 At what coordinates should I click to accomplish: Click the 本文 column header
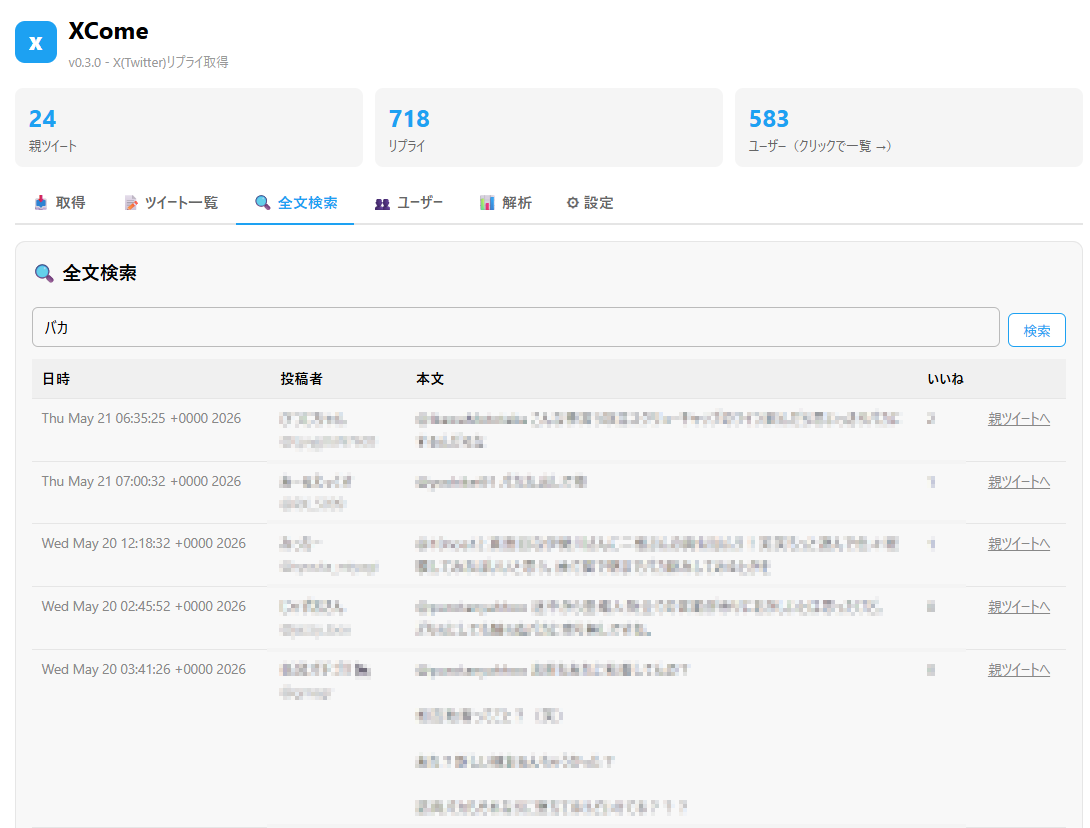point(430,379)
